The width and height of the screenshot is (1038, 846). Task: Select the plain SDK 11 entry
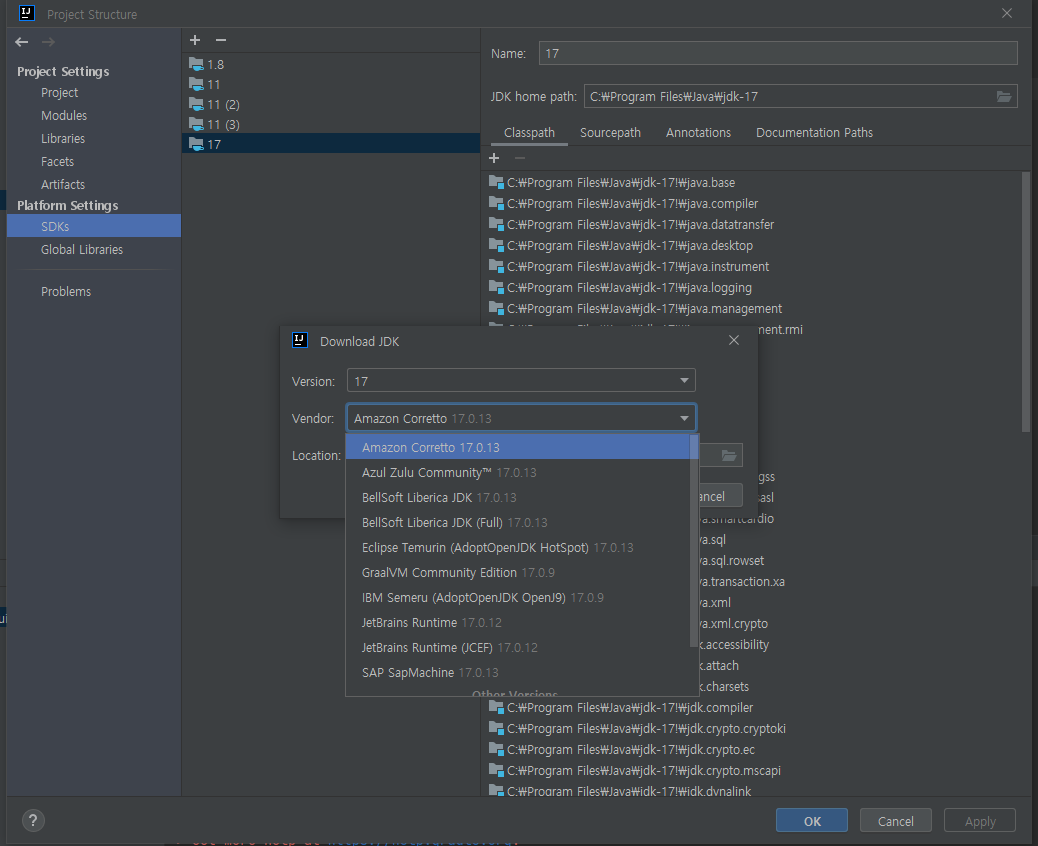point(330,84)
